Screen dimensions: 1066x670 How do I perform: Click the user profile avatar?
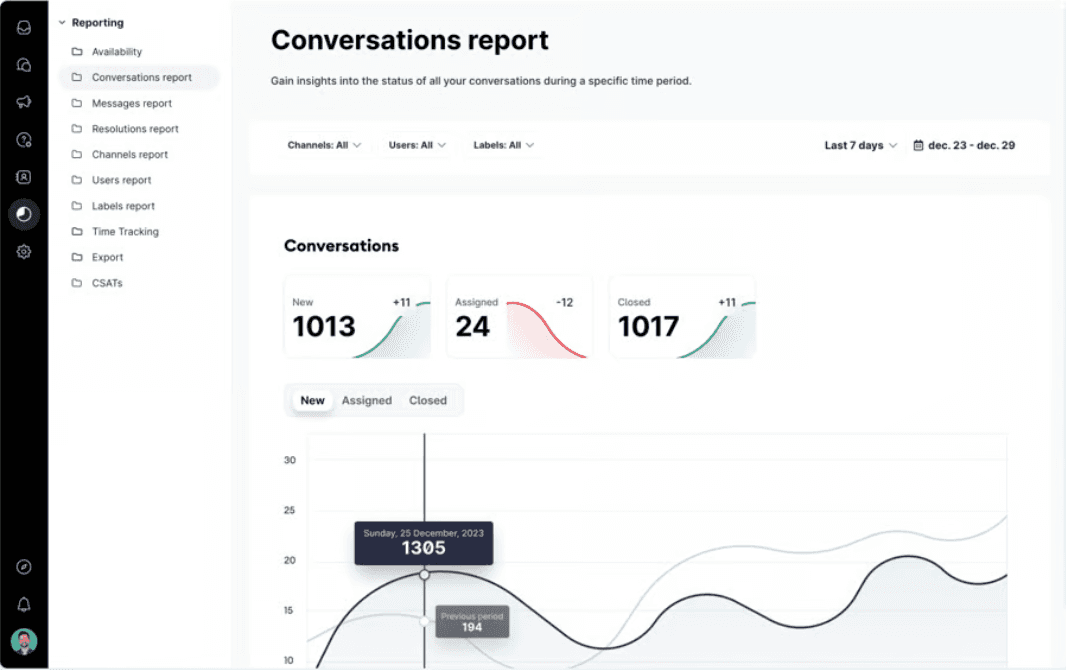coord(24,641)
